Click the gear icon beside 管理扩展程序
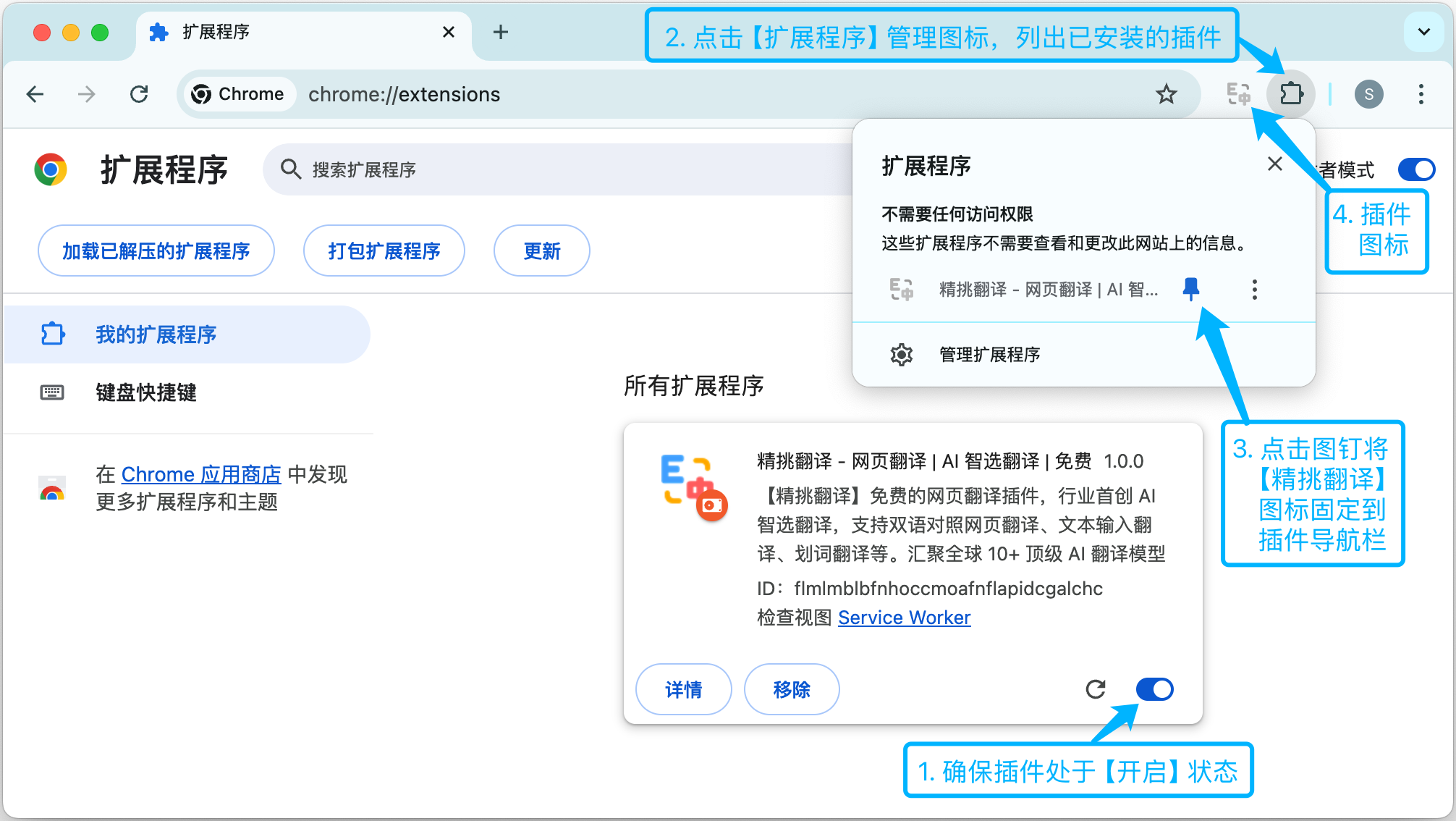Image resolution: width=1456 pixels, height=821 pixels. click(x=902, y=355)
